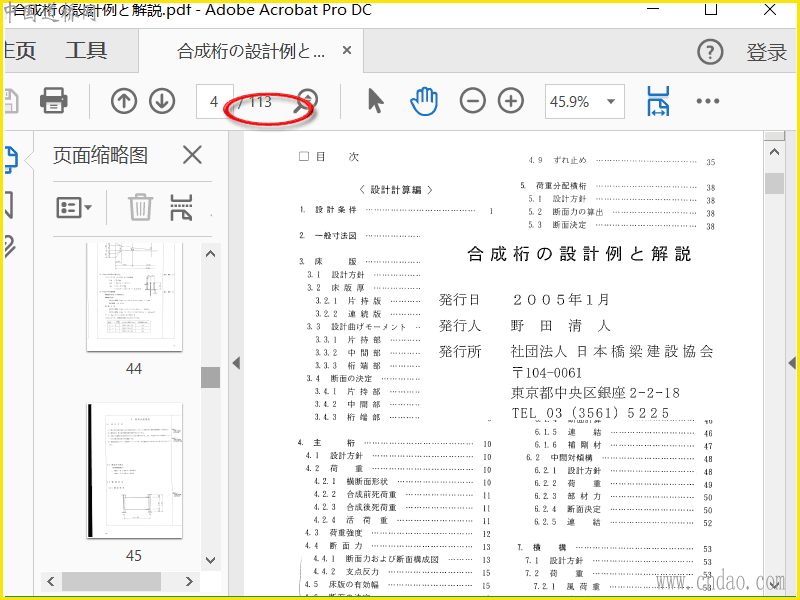800x600 pixels.
Task: Expand the right tools pane arrow
Action: 791,363
